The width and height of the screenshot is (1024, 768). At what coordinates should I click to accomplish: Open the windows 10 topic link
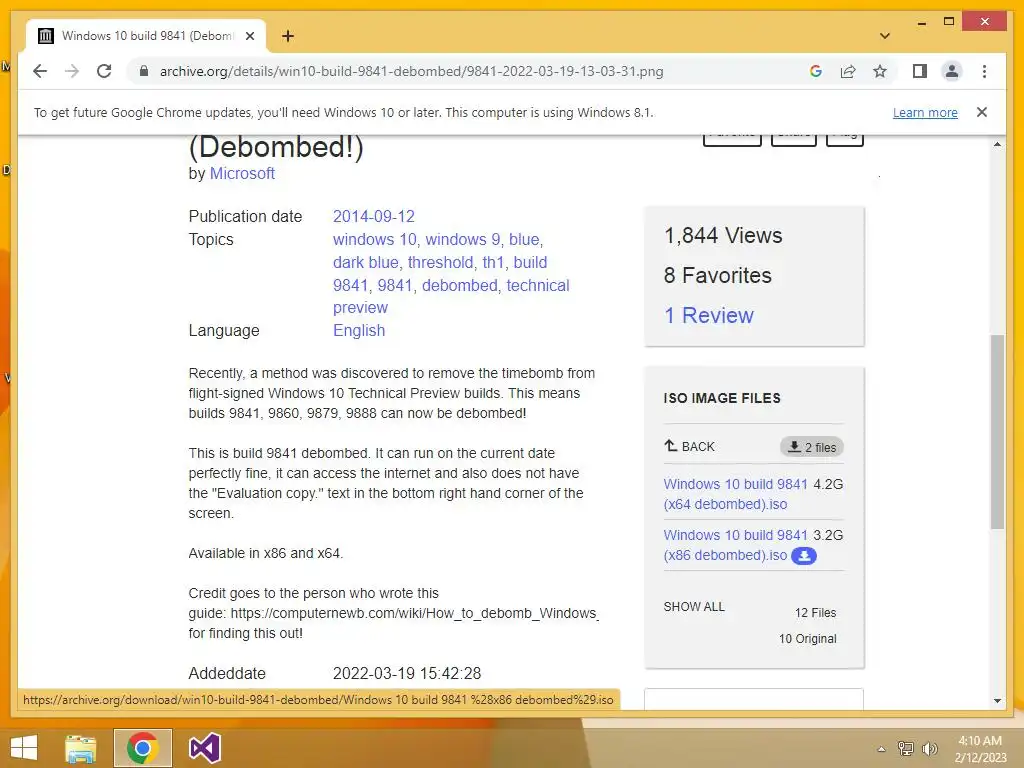tap(374, 240)
